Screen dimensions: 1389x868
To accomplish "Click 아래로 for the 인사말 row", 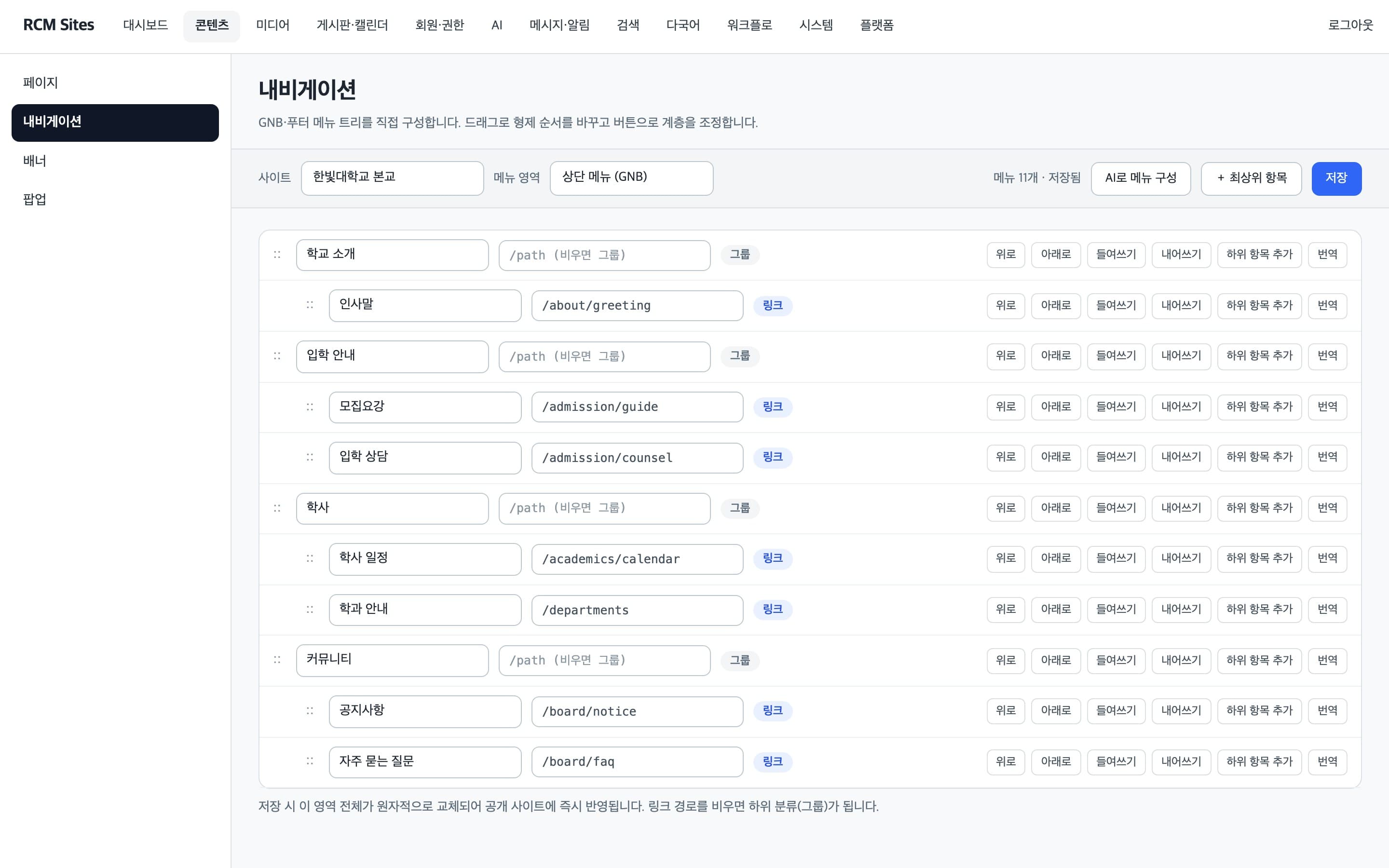I will coord(1056,305).
